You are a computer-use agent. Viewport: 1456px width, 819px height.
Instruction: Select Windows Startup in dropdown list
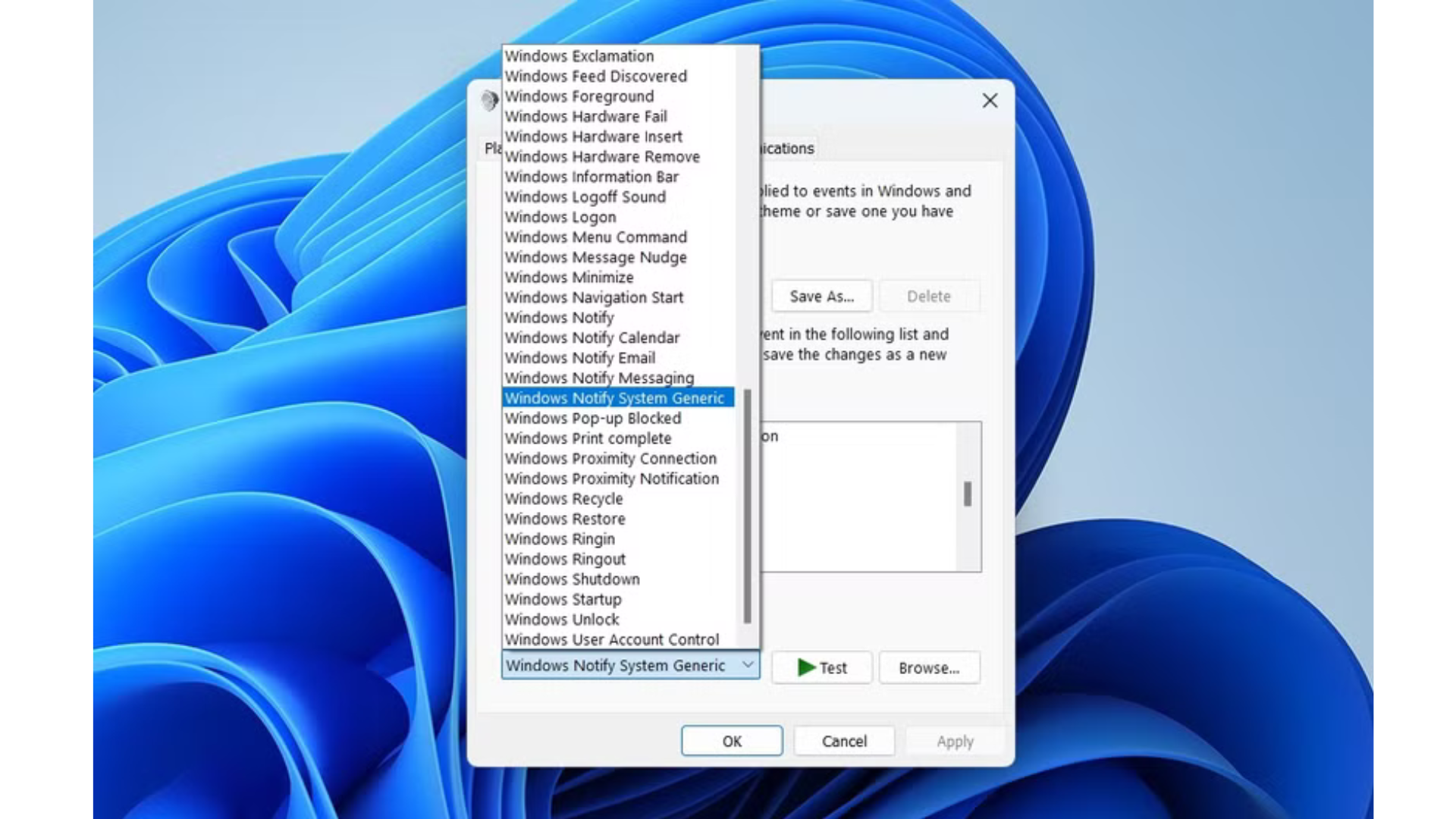coord(563,599)
